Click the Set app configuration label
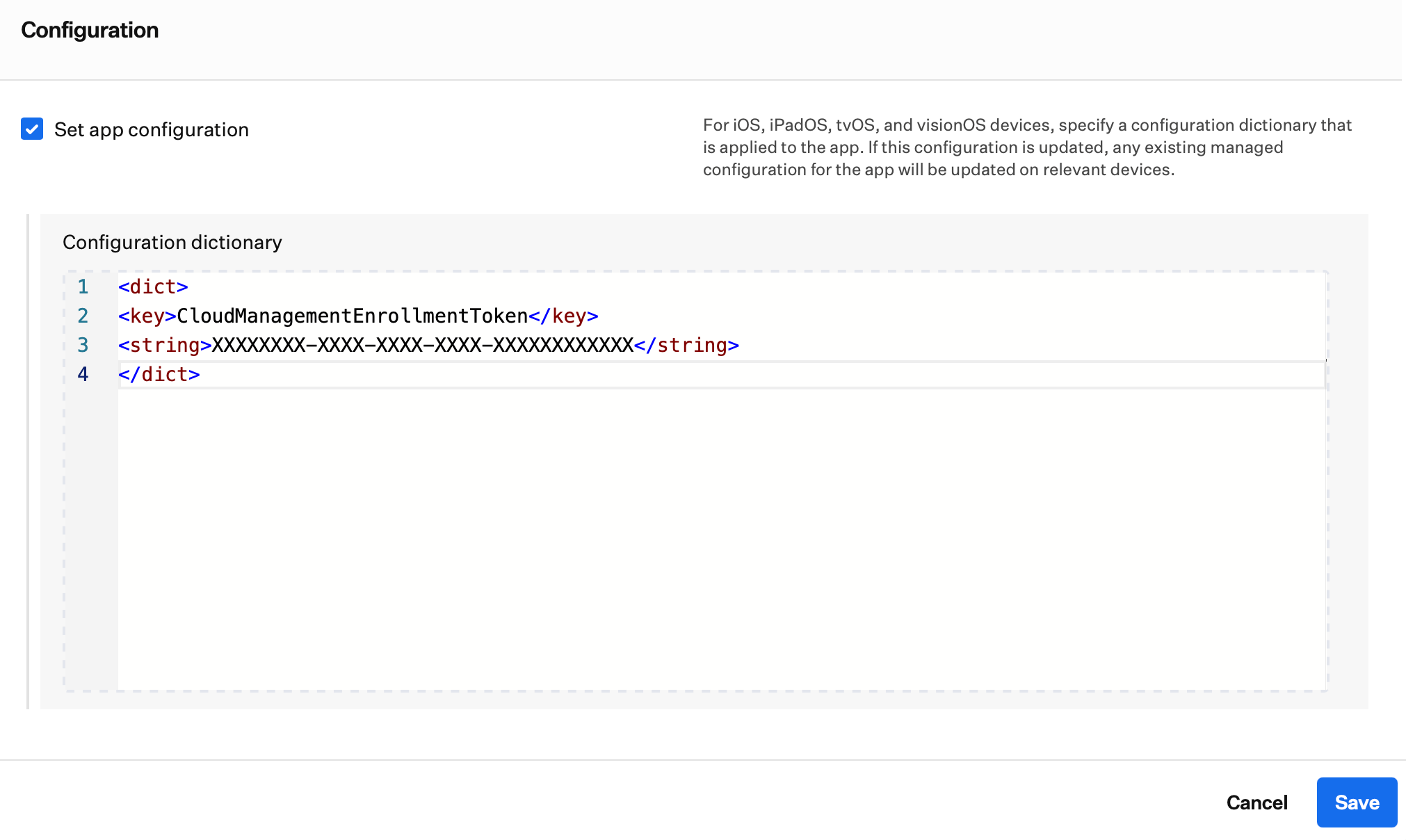This screenshot has width=1406, height=840. click(152, 129)
